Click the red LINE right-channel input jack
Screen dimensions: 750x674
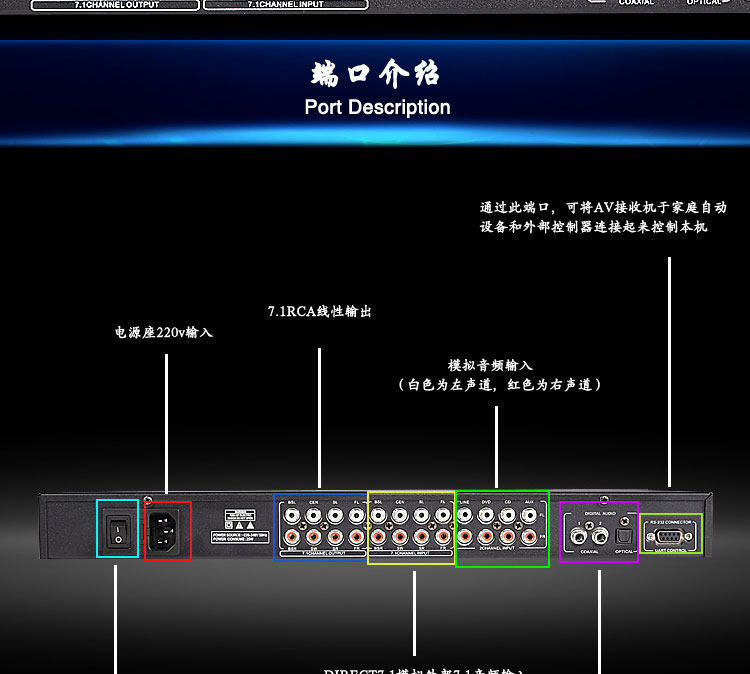464,536
